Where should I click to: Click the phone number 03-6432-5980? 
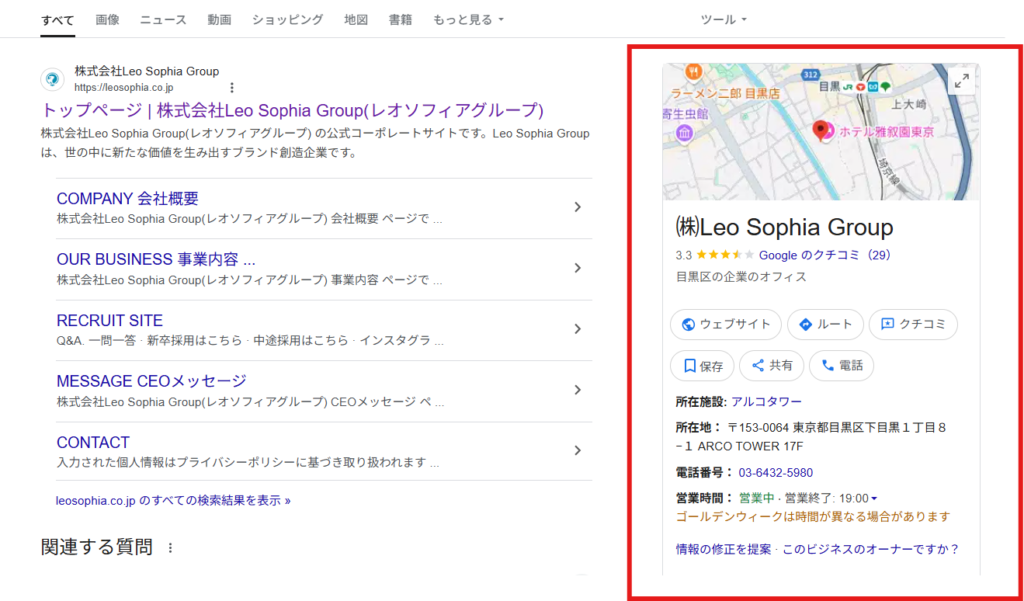775,472
